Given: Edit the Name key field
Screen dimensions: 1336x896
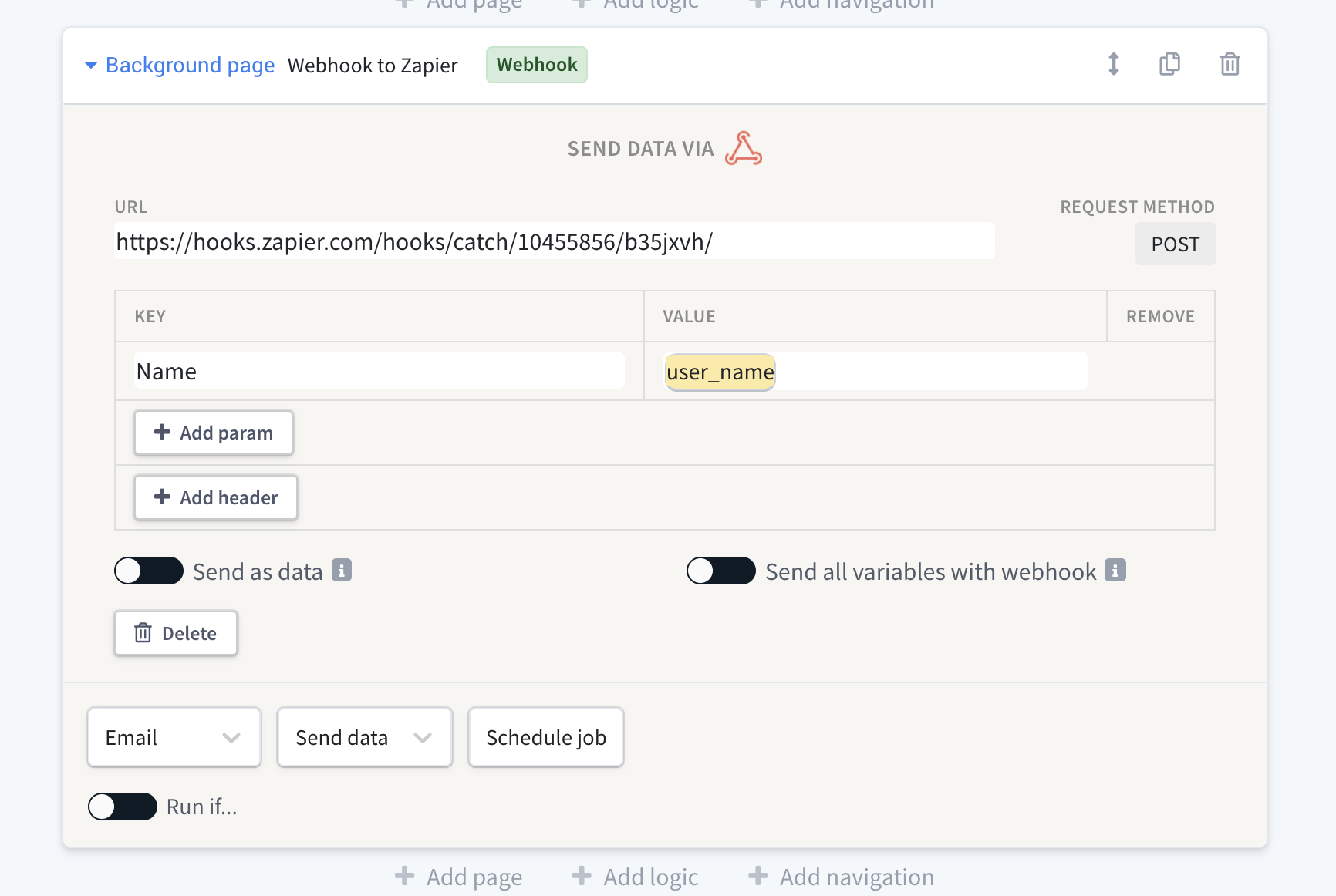Looking at the screenshot, I should pos(380,371).
